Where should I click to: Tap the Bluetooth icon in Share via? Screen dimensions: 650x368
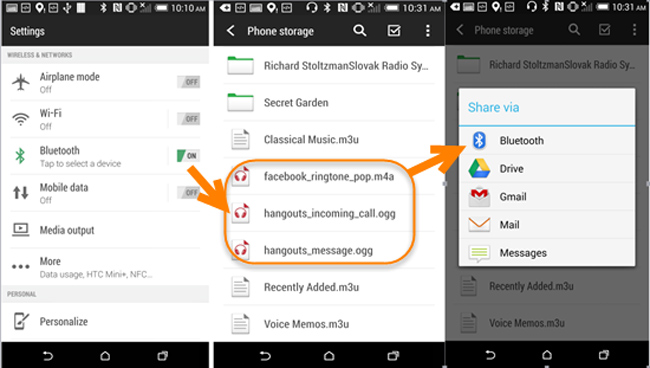(x=479, y=140)
